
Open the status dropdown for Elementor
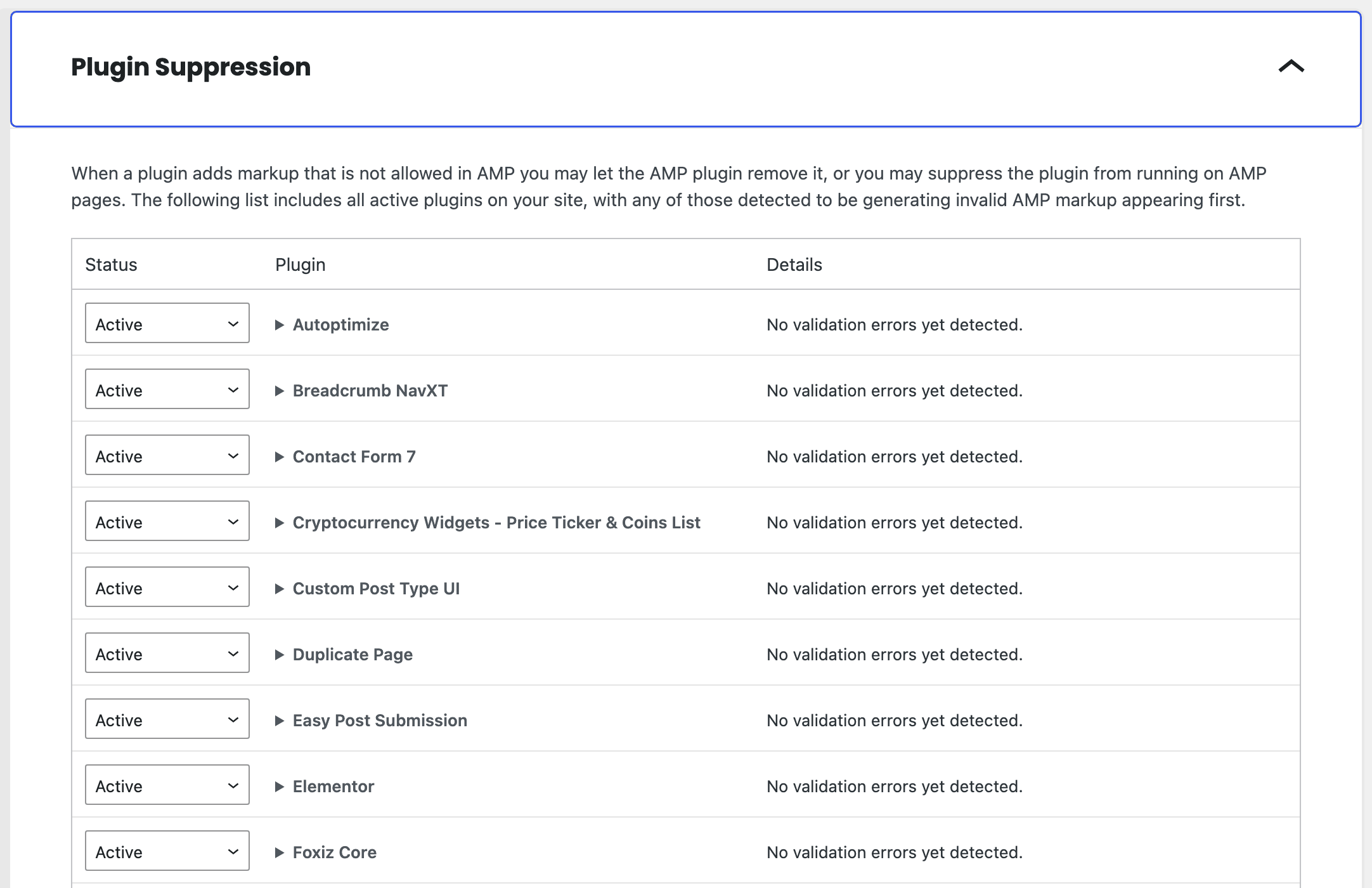tap(167, 785)
